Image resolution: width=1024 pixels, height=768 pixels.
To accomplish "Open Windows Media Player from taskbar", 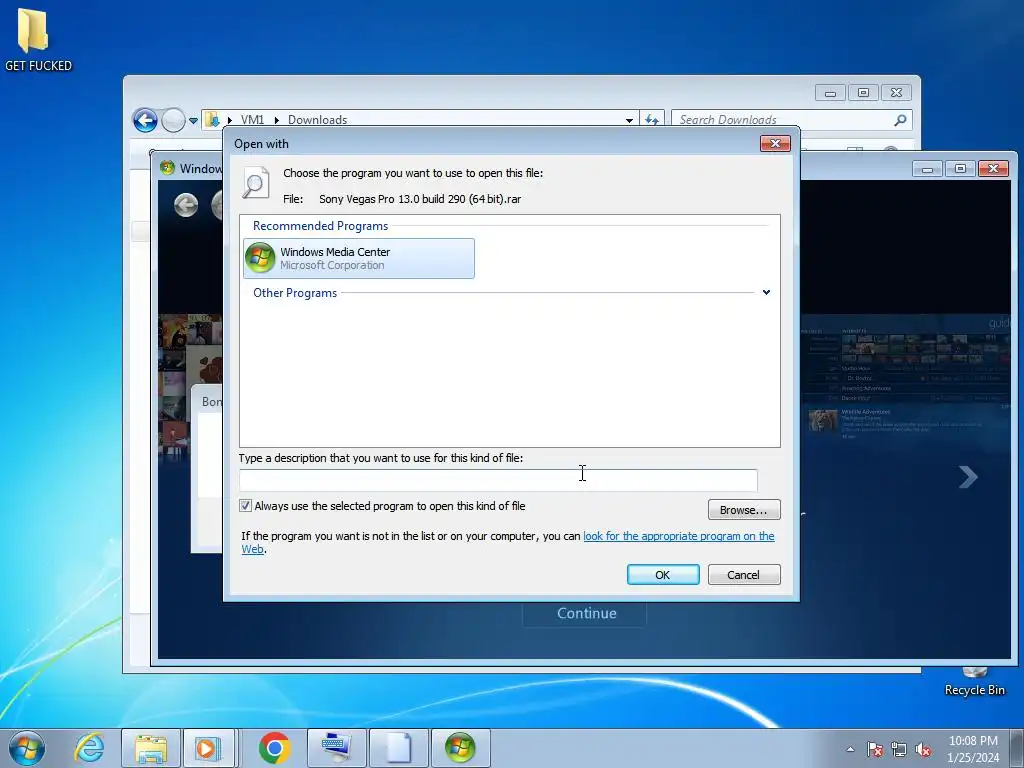I will (209, 748).
